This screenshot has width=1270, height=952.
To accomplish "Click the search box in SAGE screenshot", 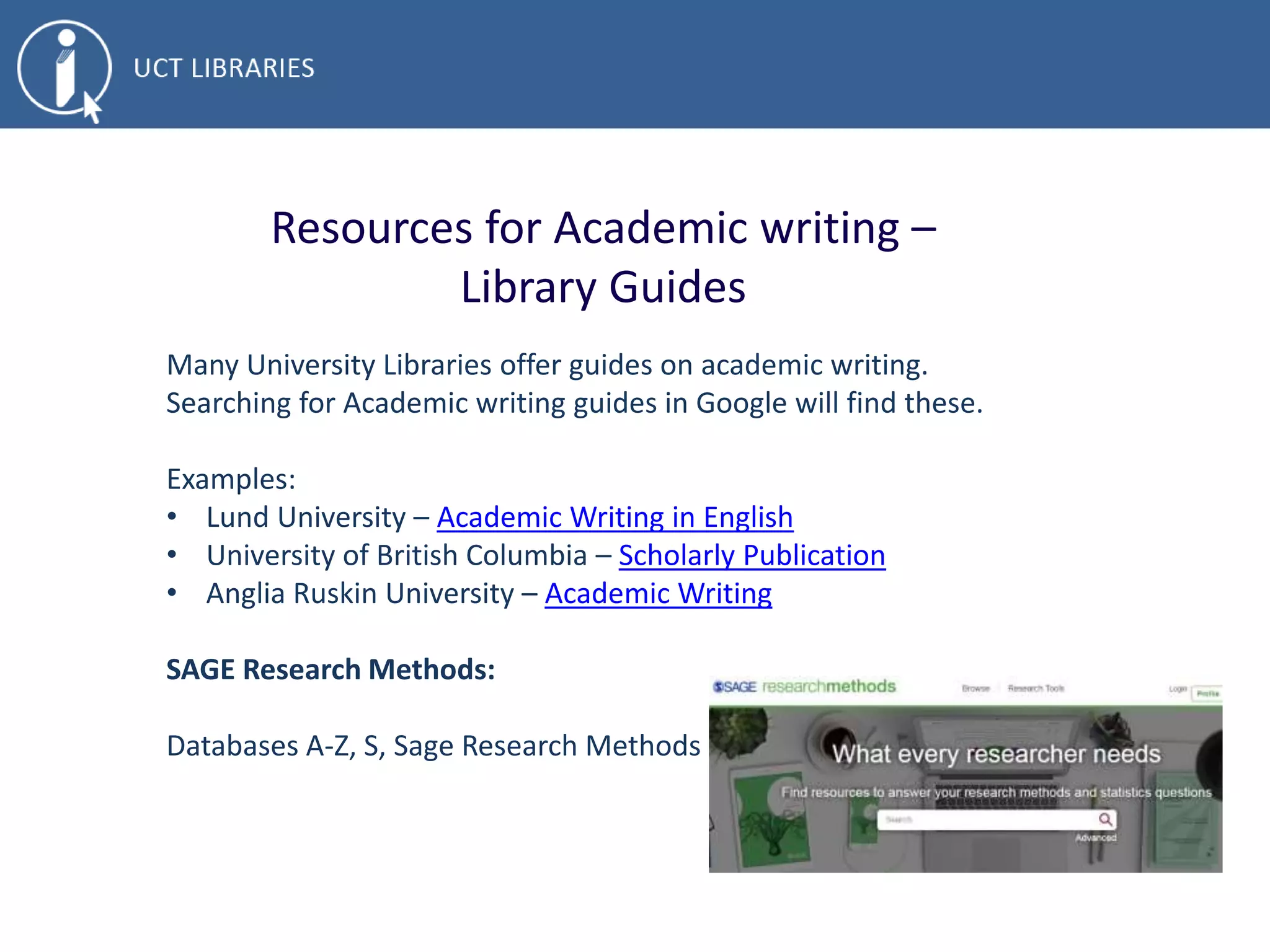I will tap(997, 819).
